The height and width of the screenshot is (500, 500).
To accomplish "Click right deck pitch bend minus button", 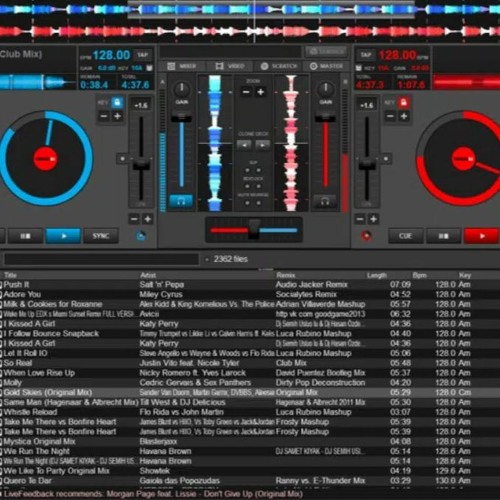I will [360, 219].
